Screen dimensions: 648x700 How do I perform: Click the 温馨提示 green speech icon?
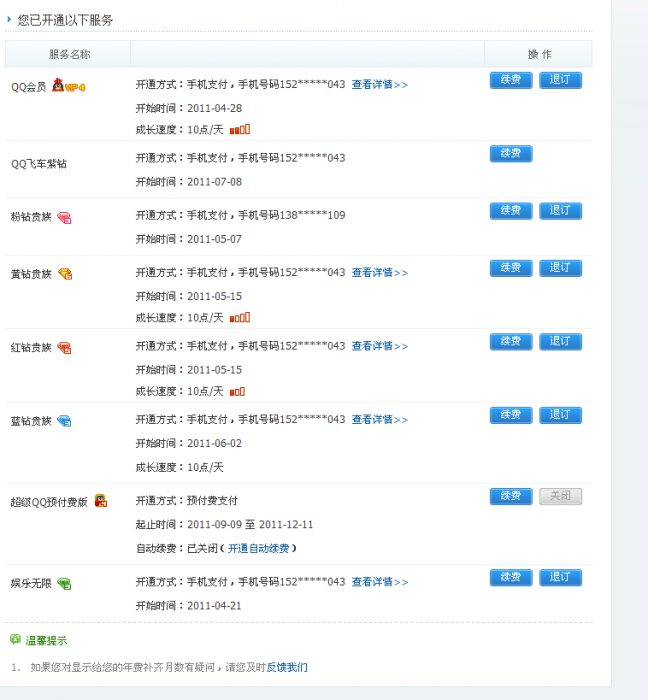tap(16, 639)
